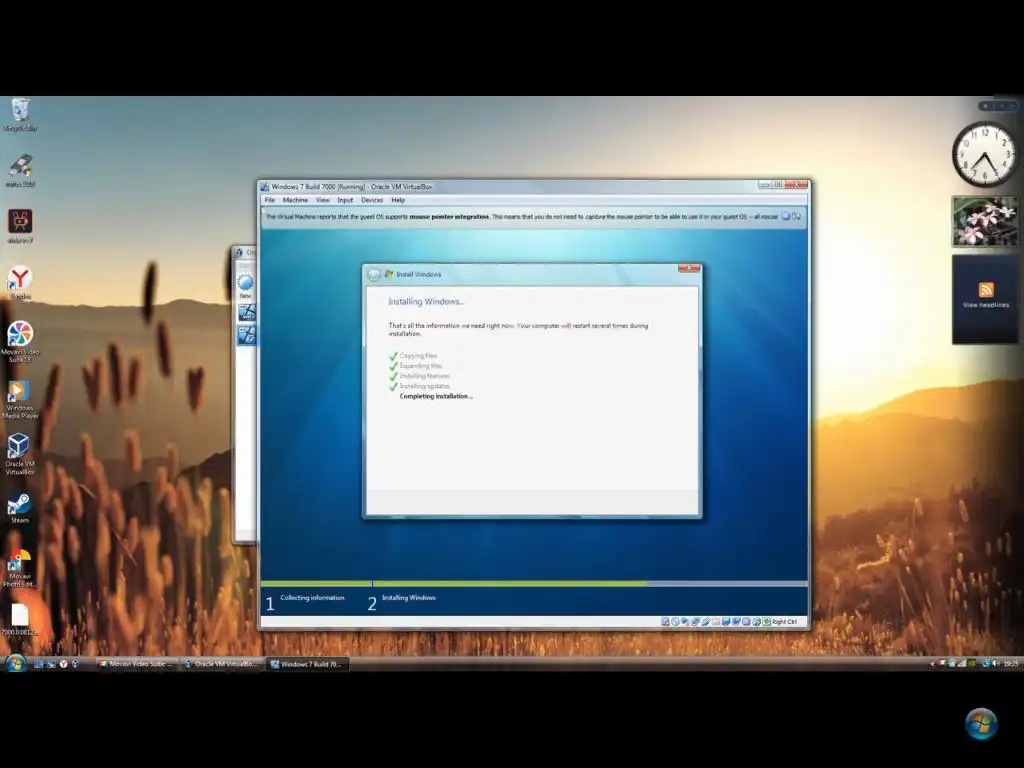Select the Movavi Video Suite 18 desktop icon
This screenshot has height=768, width=1024.
(x=20, y=342)
